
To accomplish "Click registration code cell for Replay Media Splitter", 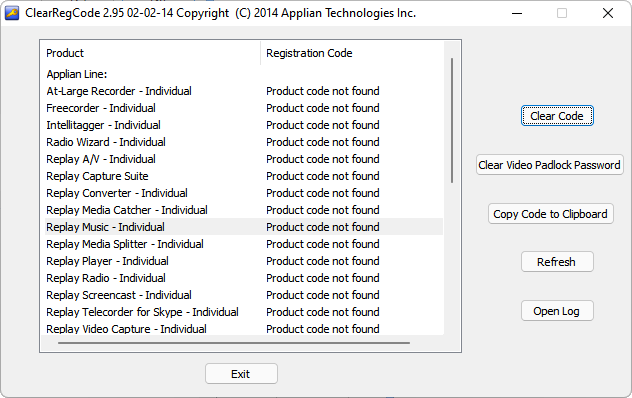I will 323,244.
